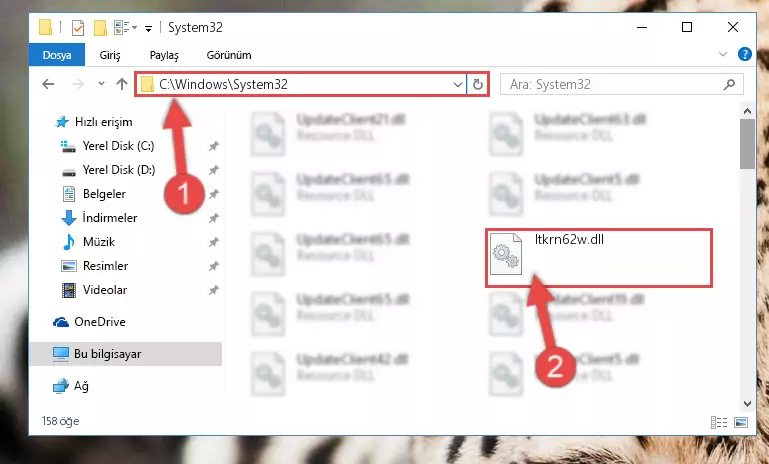Screen dimensions: 769x464
Task: Open the Dosya menu
Action: coord(57,55)
